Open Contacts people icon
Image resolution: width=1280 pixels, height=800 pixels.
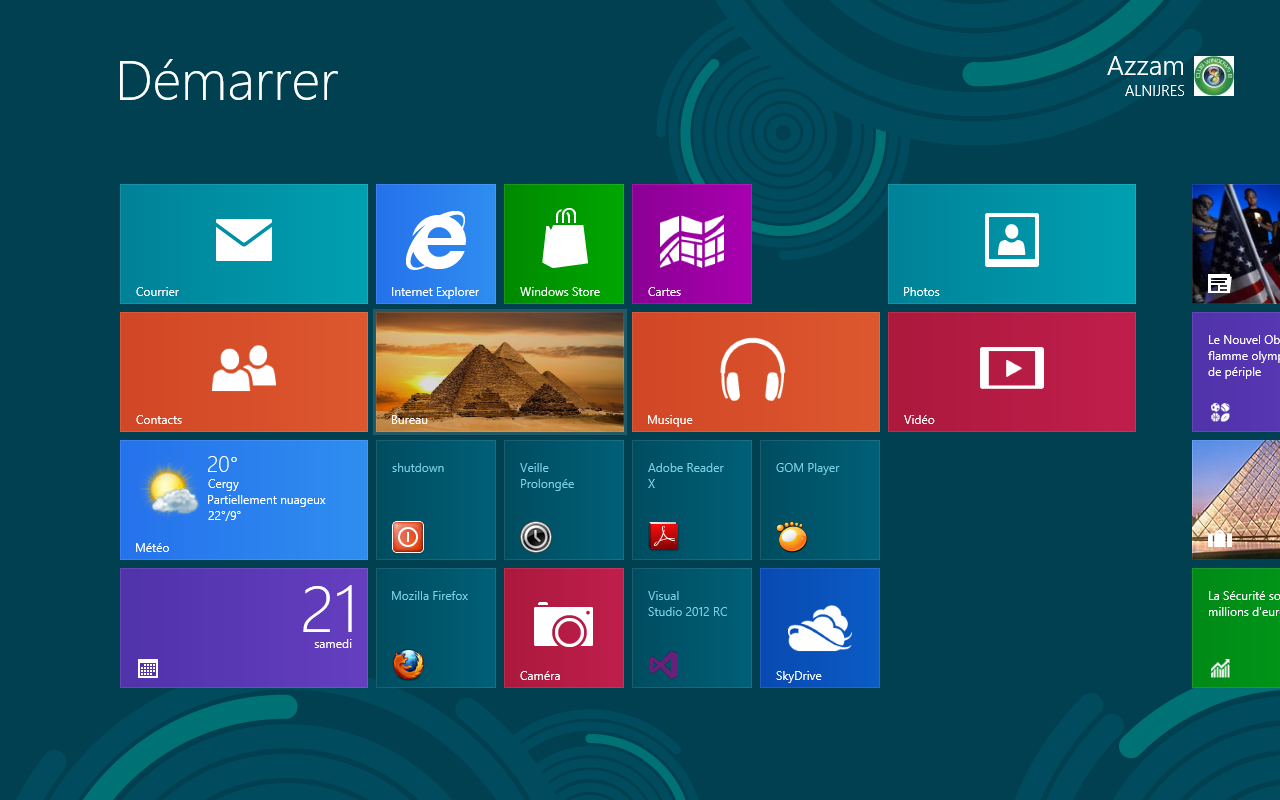click(x=244, y=368)
